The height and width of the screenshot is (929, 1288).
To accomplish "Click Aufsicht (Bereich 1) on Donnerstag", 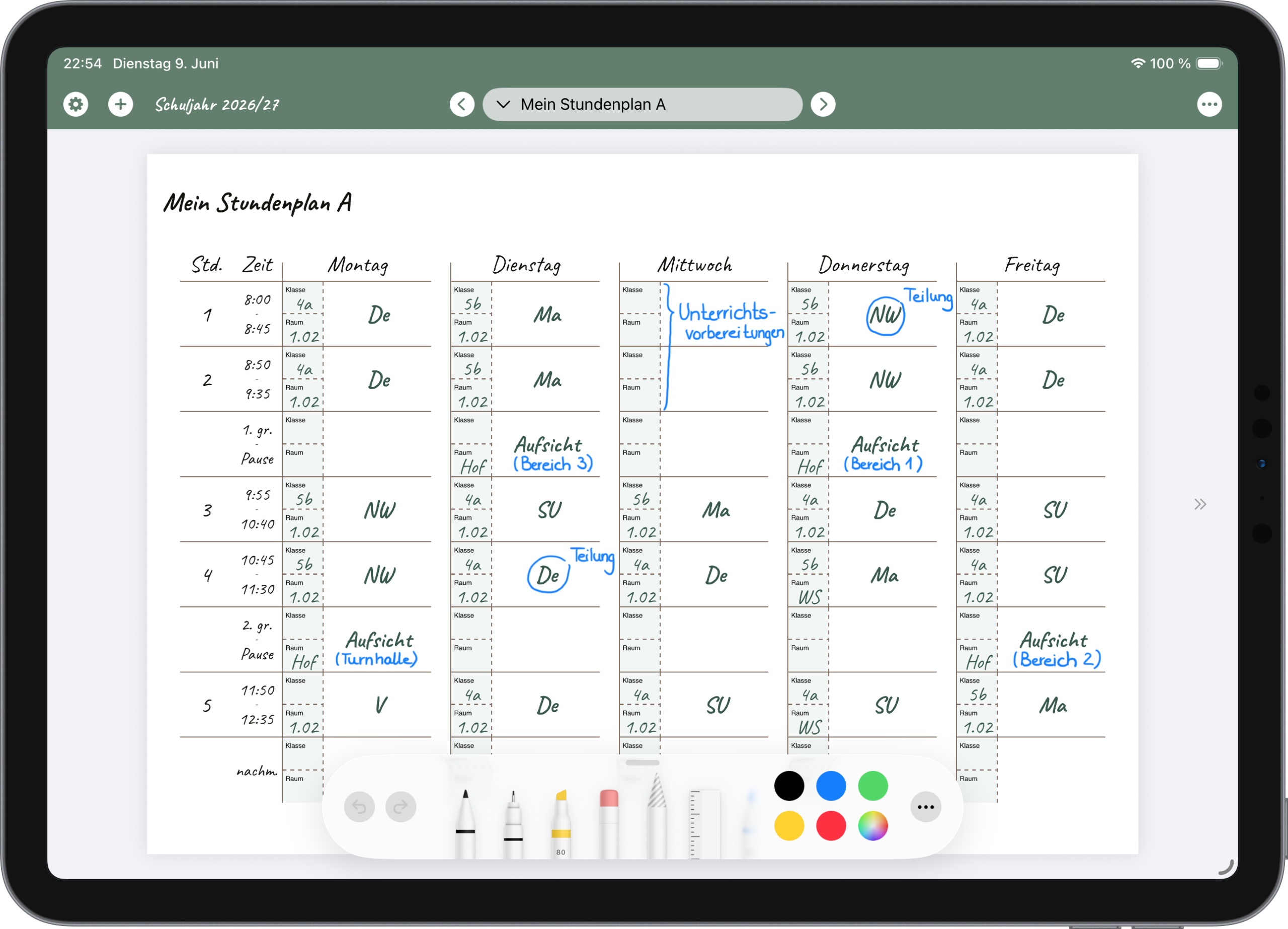I will click(x=883, y=454).
